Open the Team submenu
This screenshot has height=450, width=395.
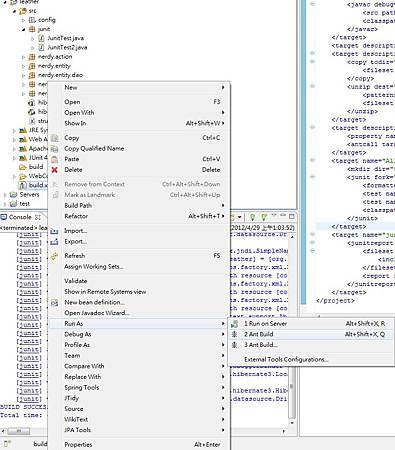[139, 356]
